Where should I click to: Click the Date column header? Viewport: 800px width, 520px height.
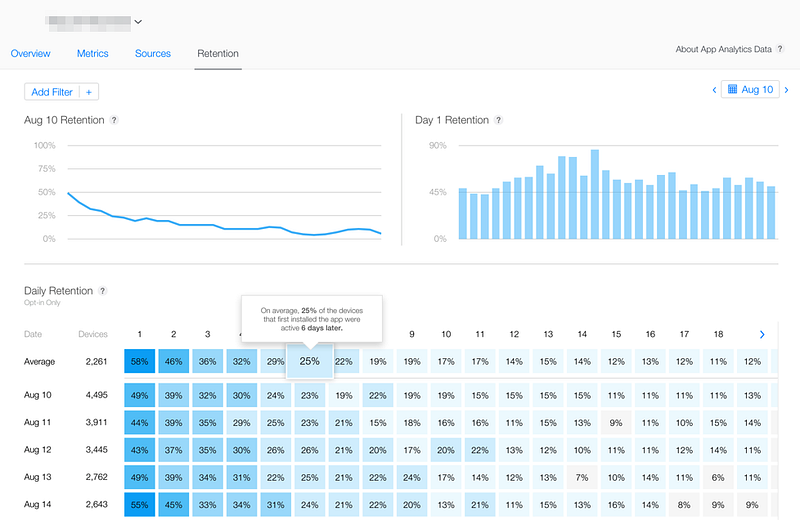(x=33, y=334)
